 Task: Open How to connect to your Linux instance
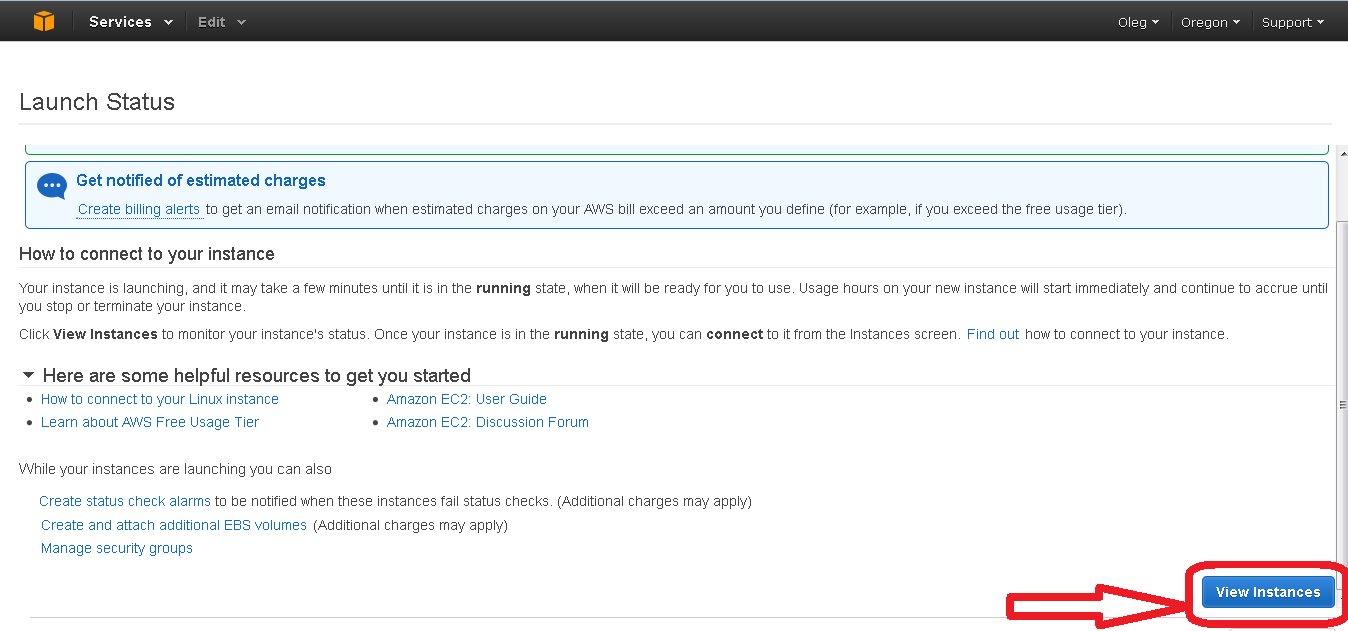coord(160,399)
